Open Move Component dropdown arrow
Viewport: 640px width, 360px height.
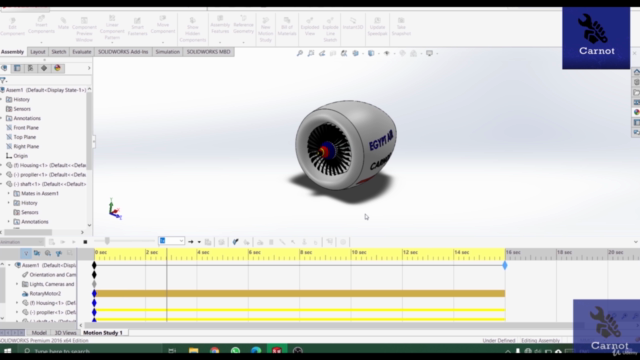162,42
